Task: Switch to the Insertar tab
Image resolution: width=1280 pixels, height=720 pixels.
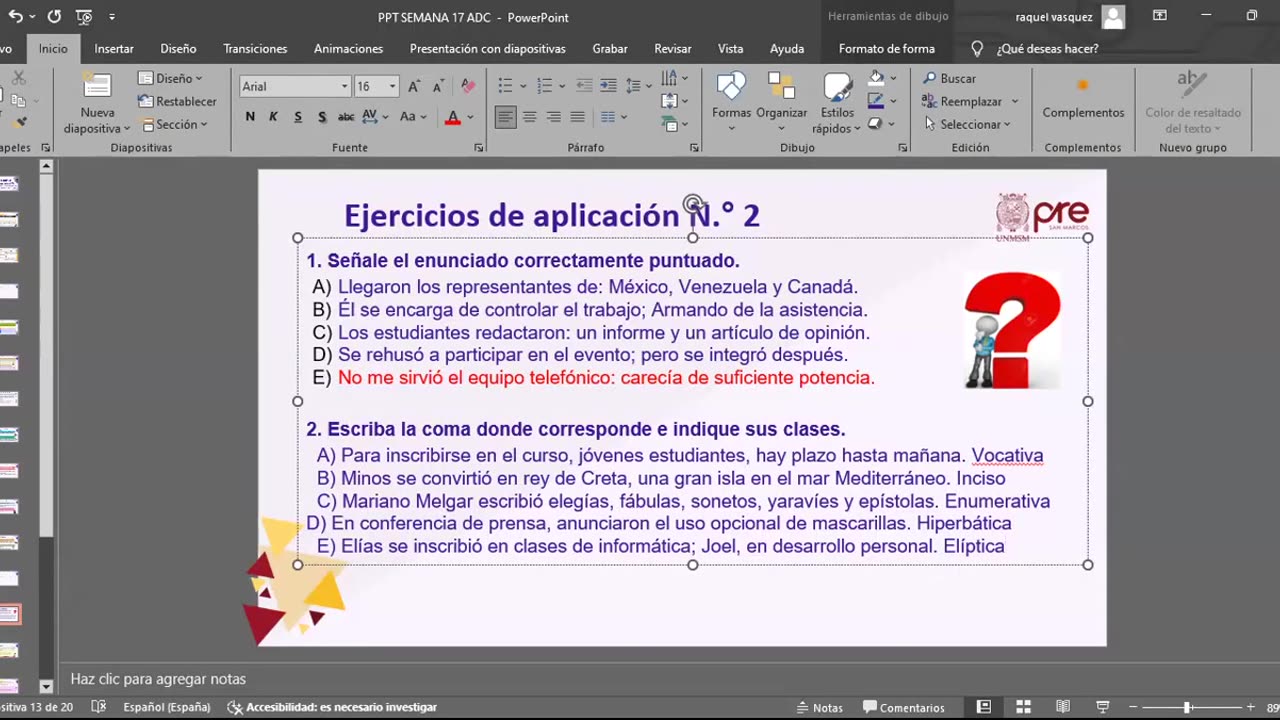Action: point(114,48)
